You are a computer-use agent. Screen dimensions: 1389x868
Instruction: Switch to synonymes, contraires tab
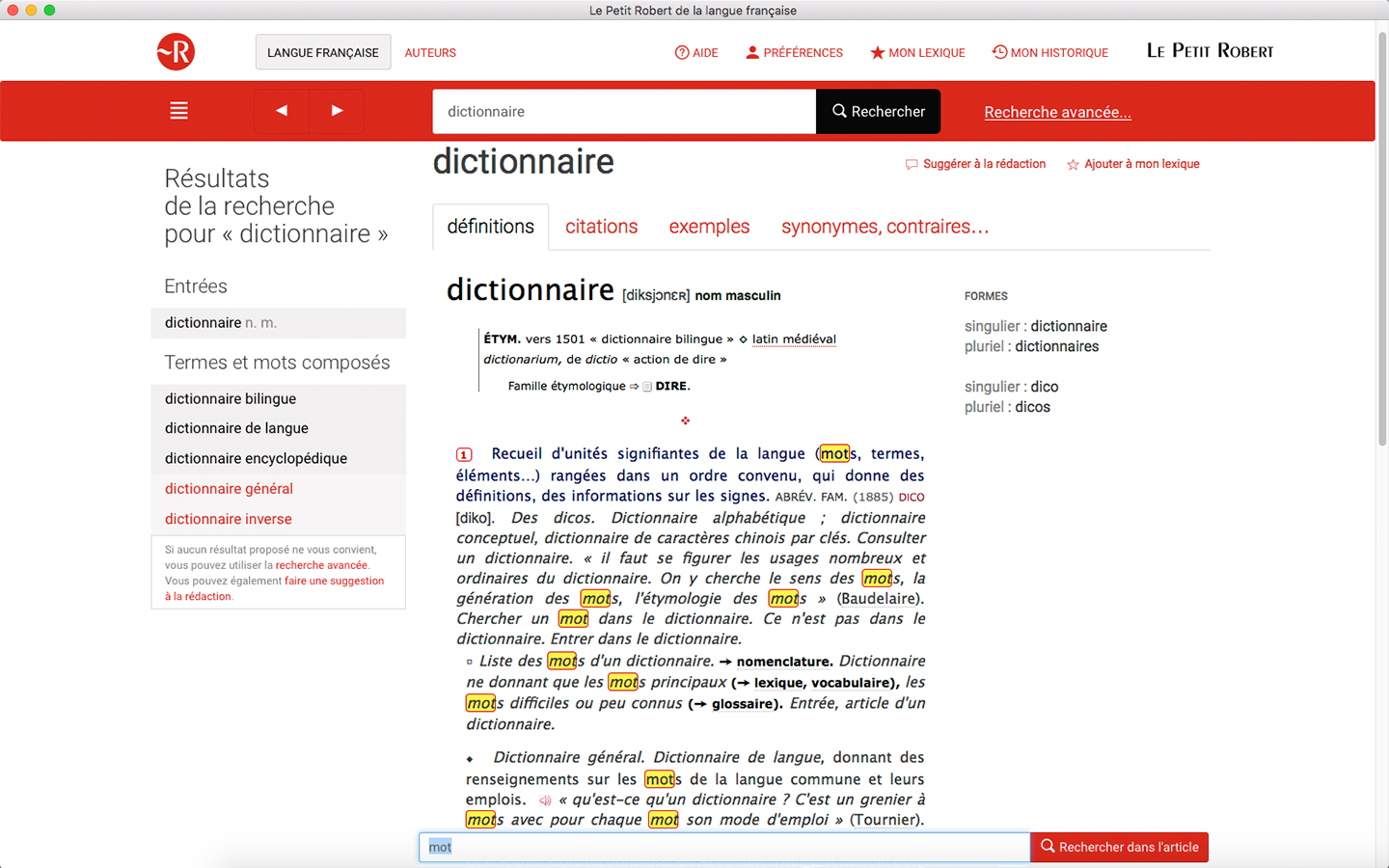tap(885, 227)
